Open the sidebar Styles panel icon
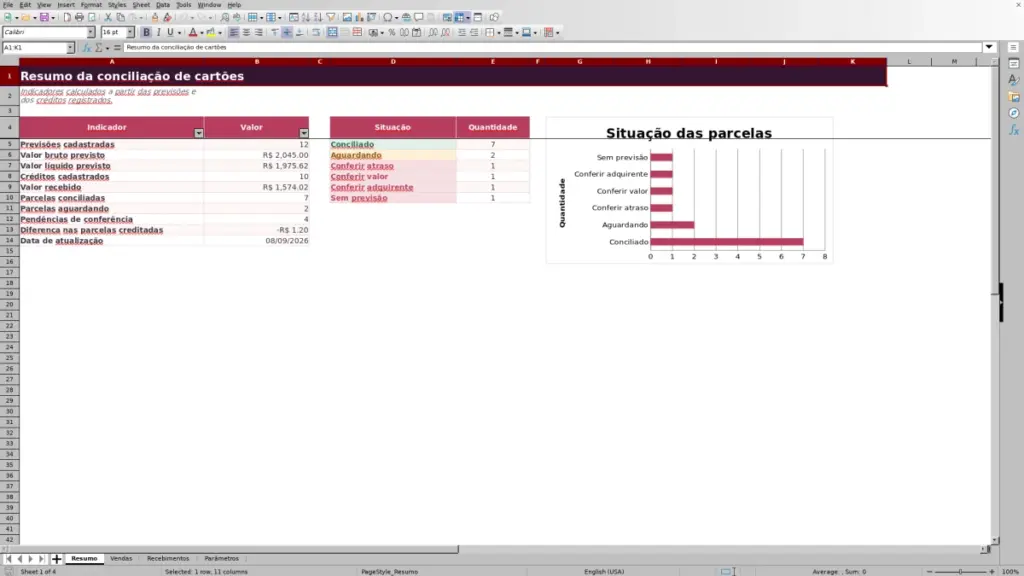This screenshot has width=1024, height=576. pyautogui.click(x=1014, y=80)
